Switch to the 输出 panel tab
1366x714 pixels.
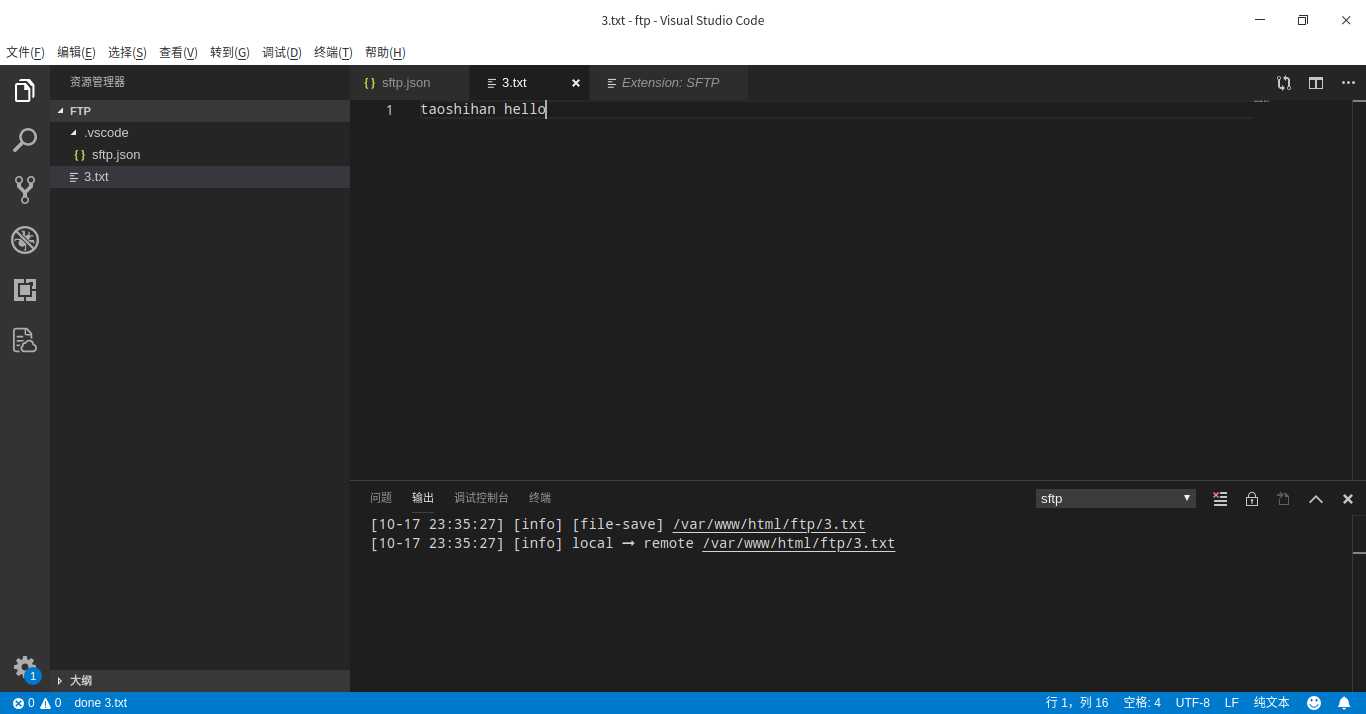pyautogui.click(x=423, y=498)
